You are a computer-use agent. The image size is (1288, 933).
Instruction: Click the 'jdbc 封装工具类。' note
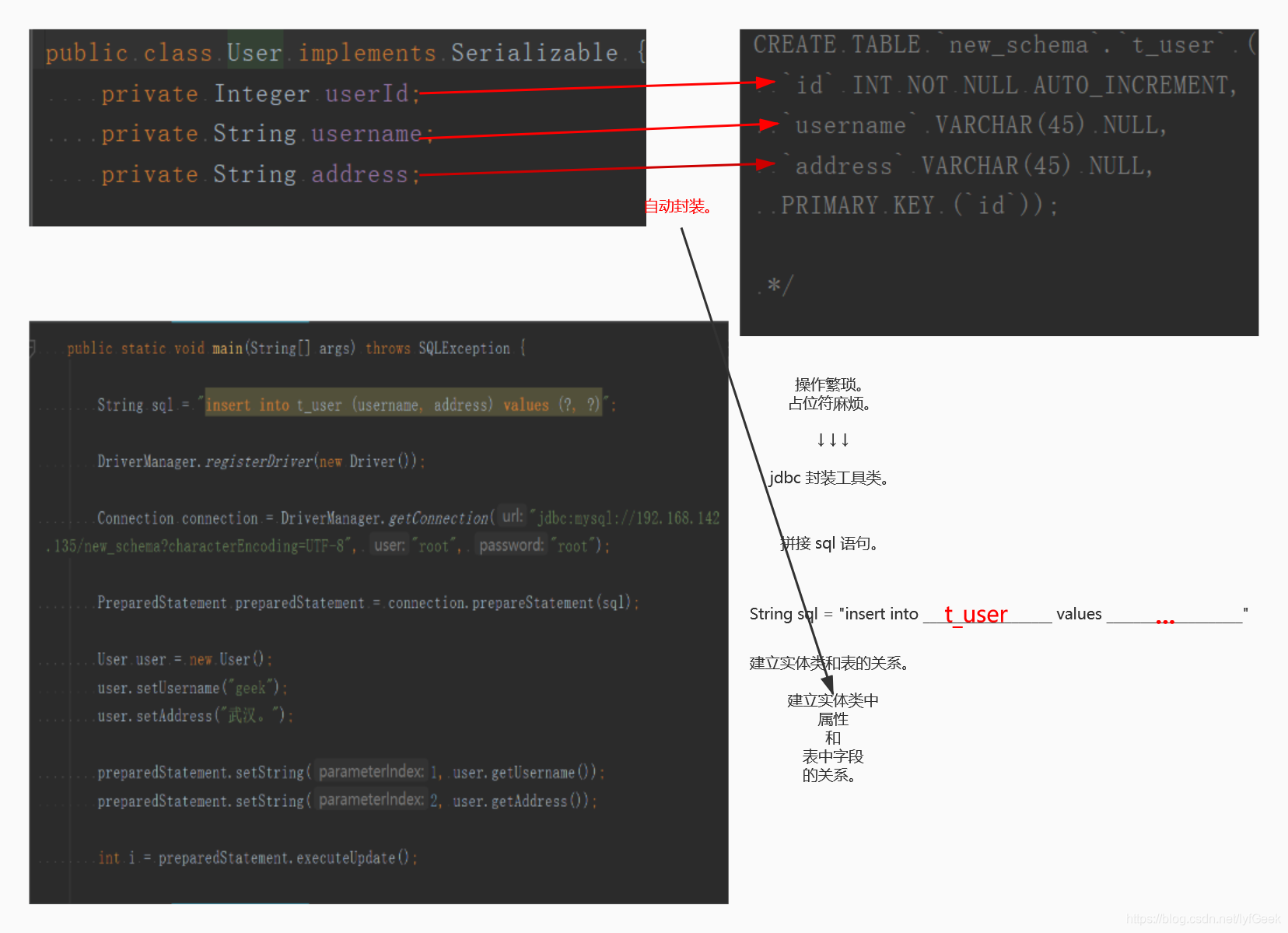click(x=829, y=478)
